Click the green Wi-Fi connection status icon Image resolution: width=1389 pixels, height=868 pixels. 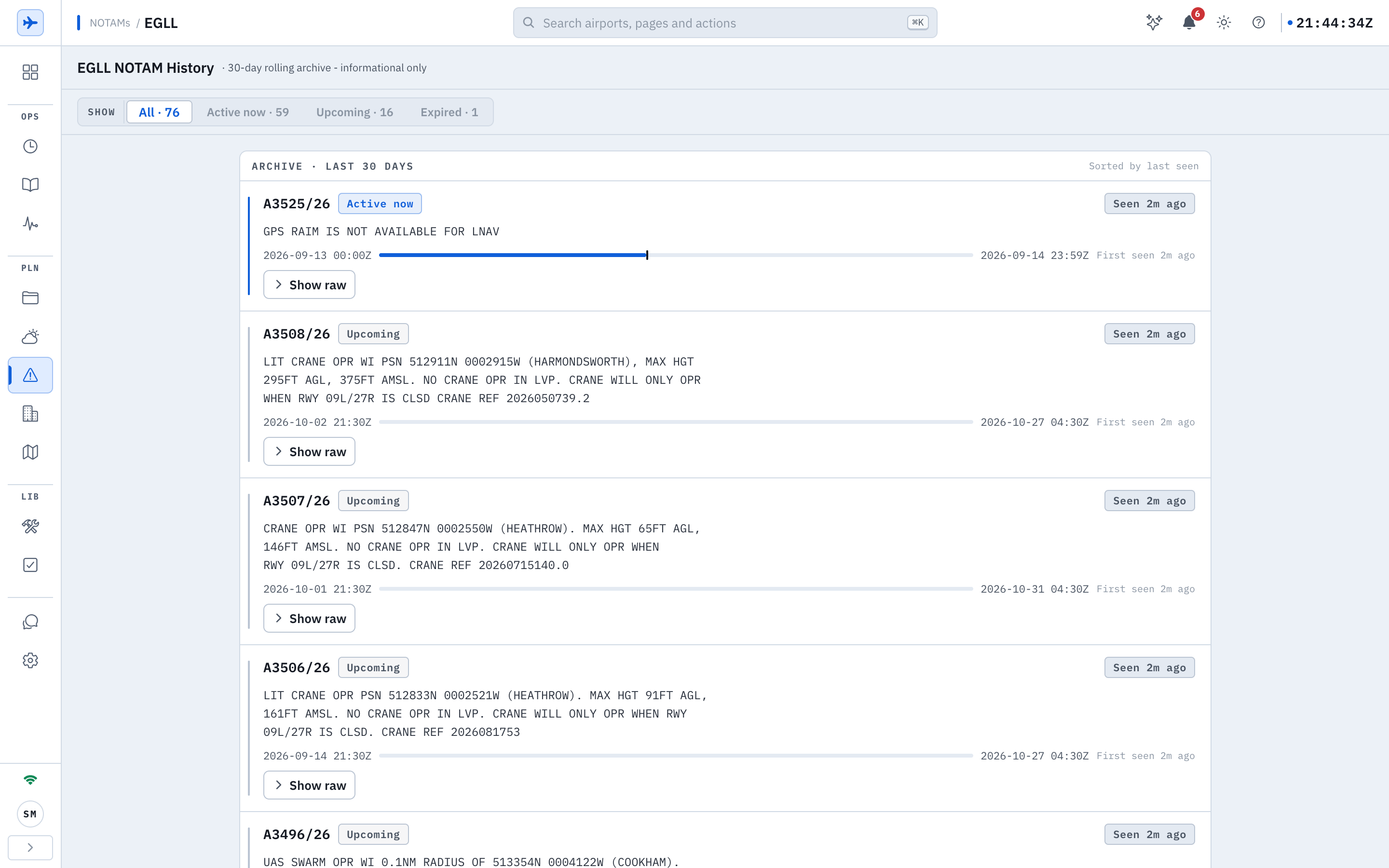pos(30,780)
